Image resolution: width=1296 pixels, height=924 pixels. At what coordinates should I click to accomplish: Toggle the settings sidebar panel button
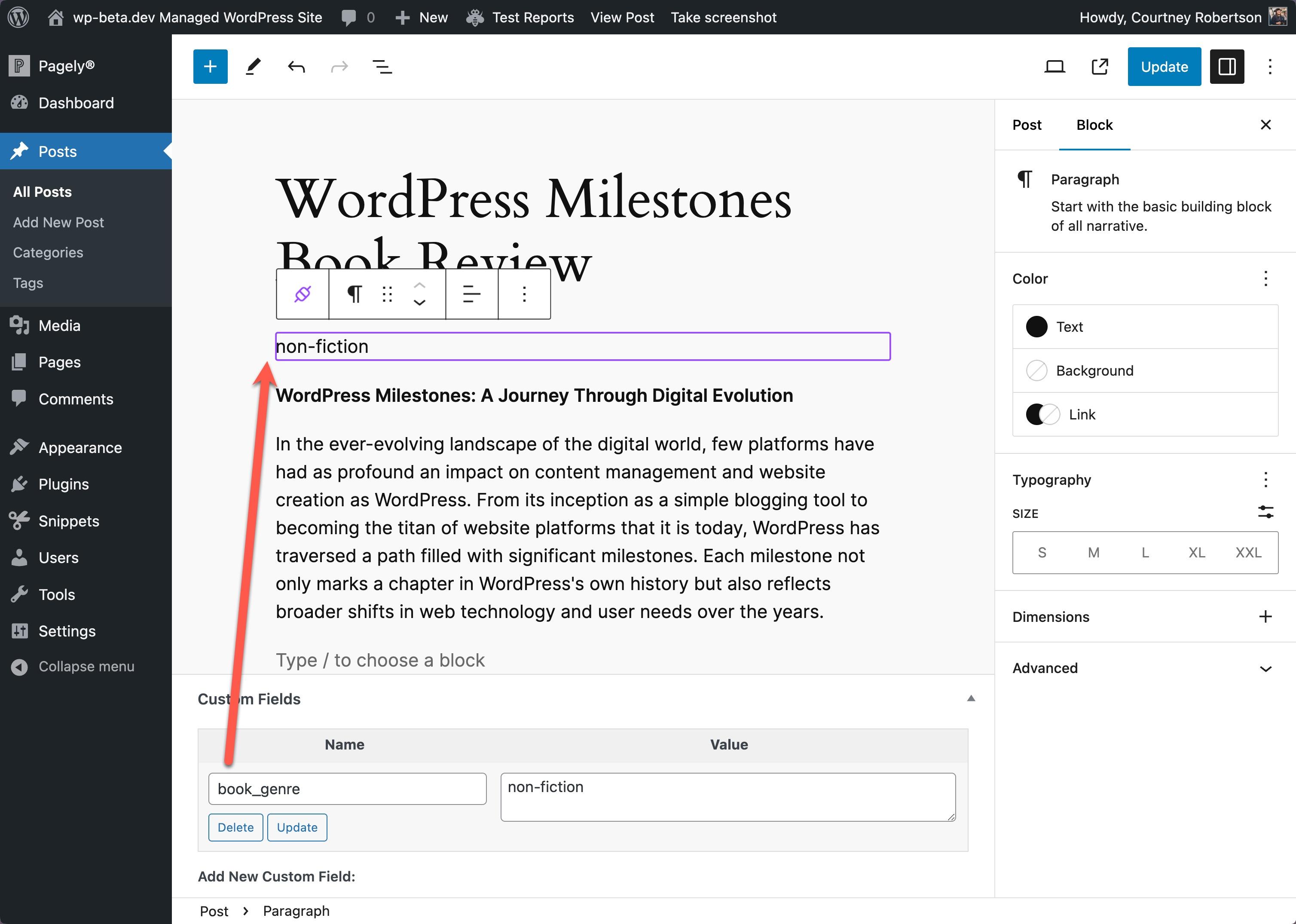tap(1226, 67)
